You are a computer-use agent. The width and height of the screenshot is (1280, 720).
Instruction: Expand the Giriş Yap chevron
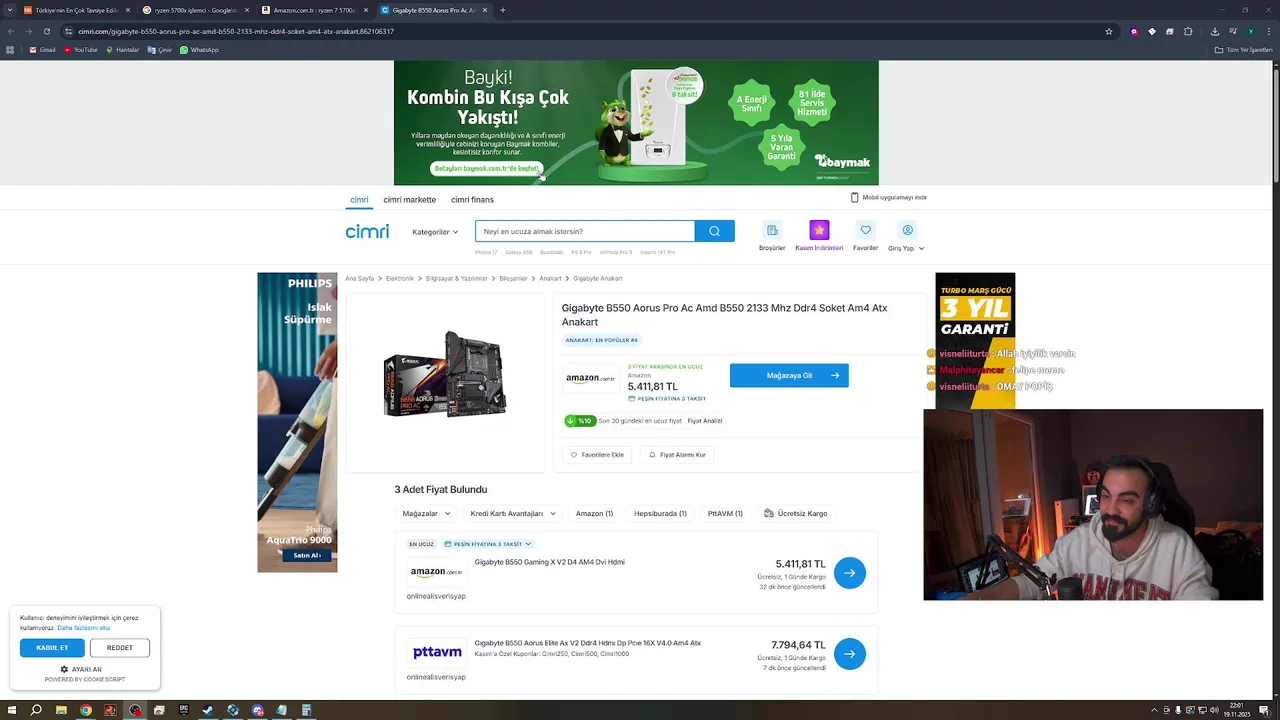tap(921, 248)
